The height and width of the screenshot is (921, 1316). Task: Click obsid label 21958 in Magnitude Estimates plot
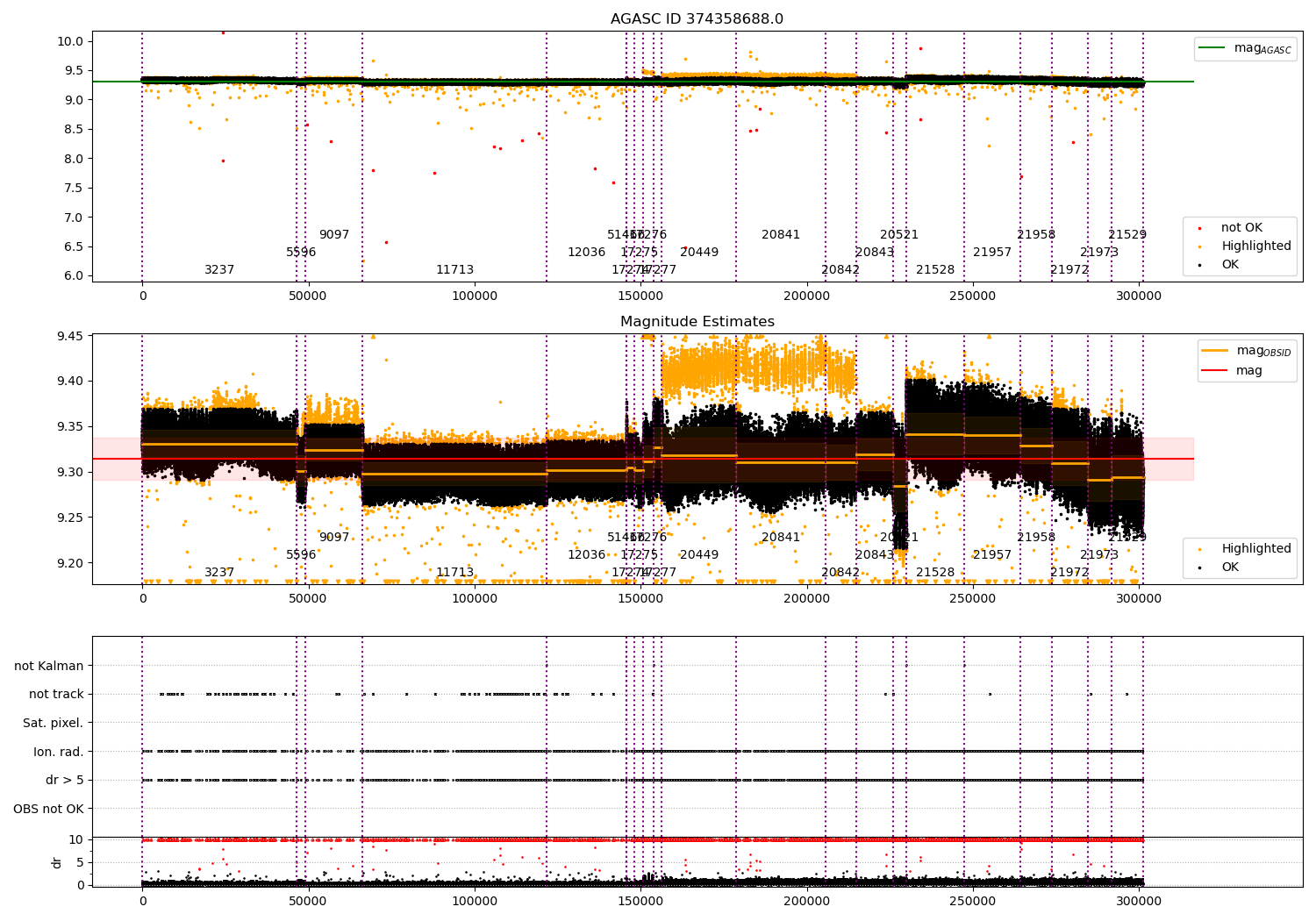point(1036,538)
